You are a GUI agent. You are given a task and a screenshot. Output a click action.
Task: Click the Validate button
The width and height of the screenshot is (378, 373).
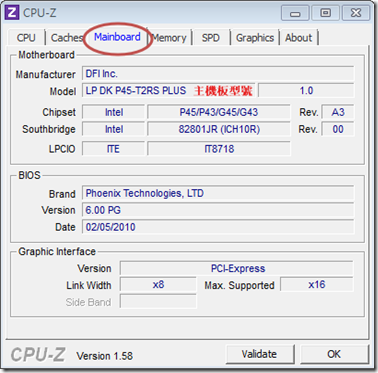pos(259,354)
